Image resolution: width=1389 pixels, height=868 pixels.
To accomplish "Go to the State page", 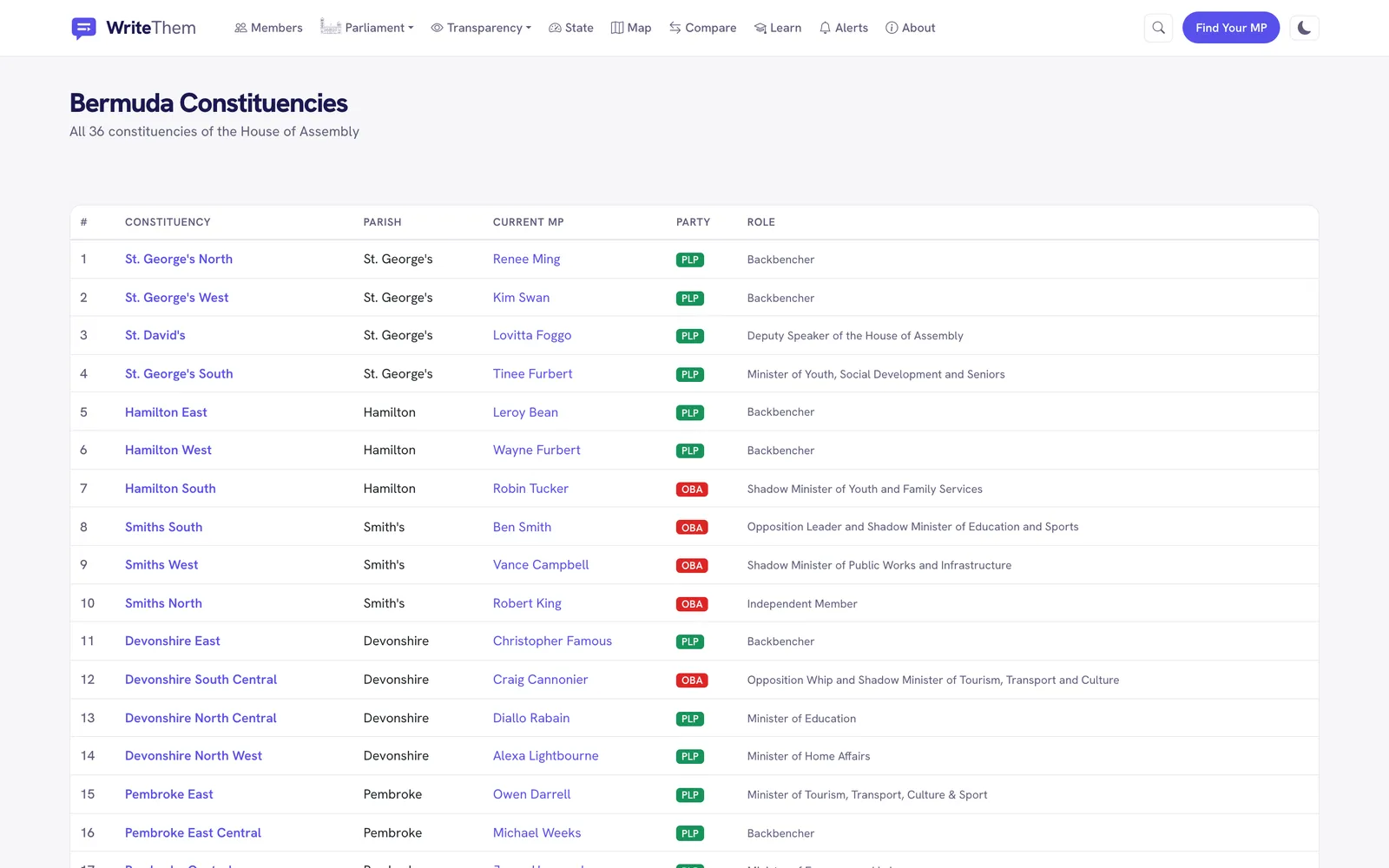I will 571,28.
